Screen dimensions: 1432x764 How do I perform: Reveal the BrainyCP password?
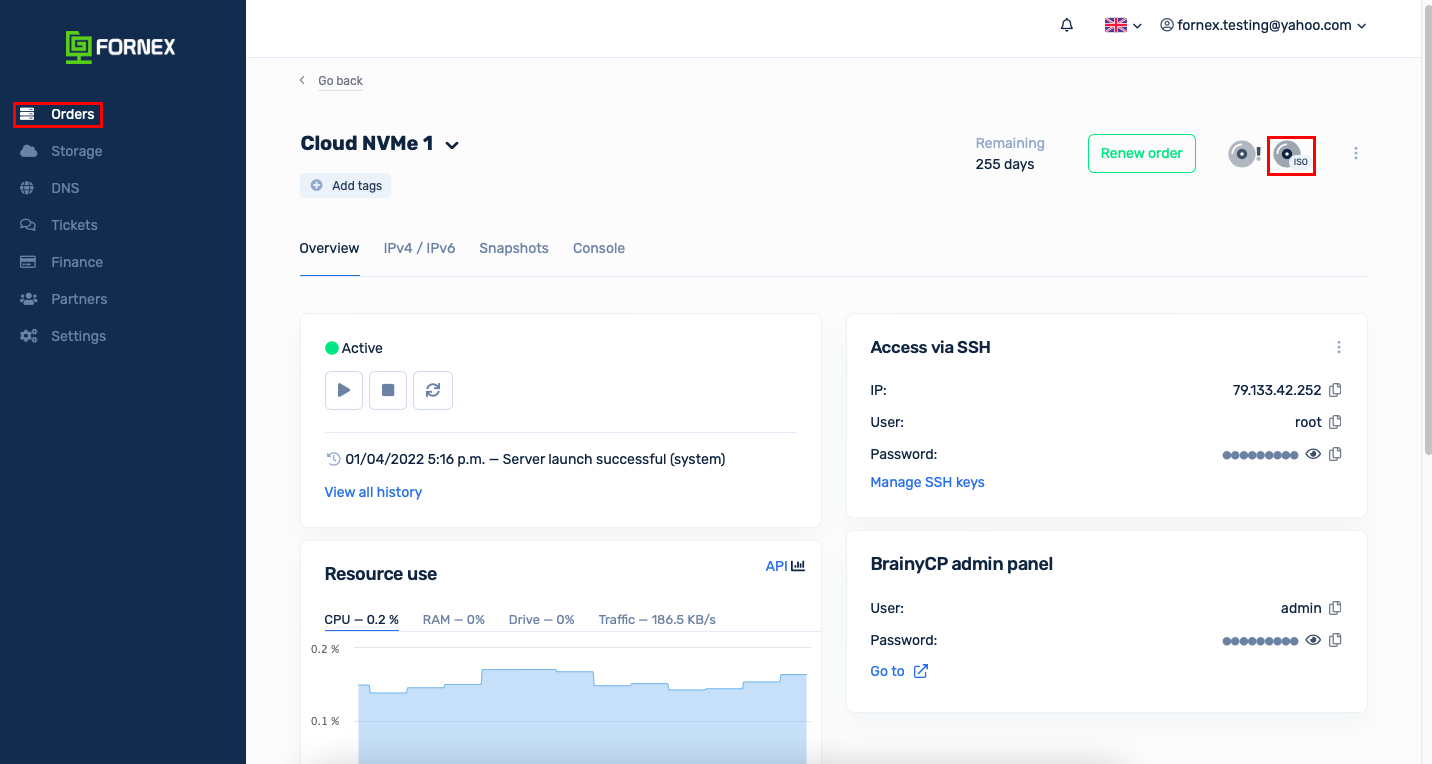point(1313,640)
